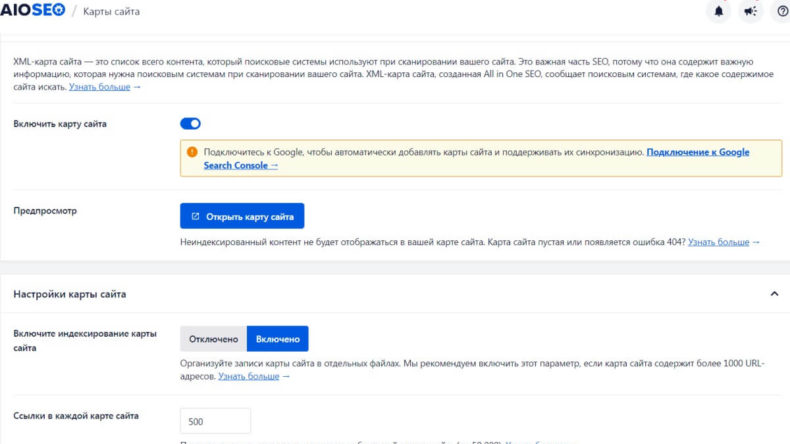790x444 pixels.
Task: Open the notifications bell
Action: 718,11
